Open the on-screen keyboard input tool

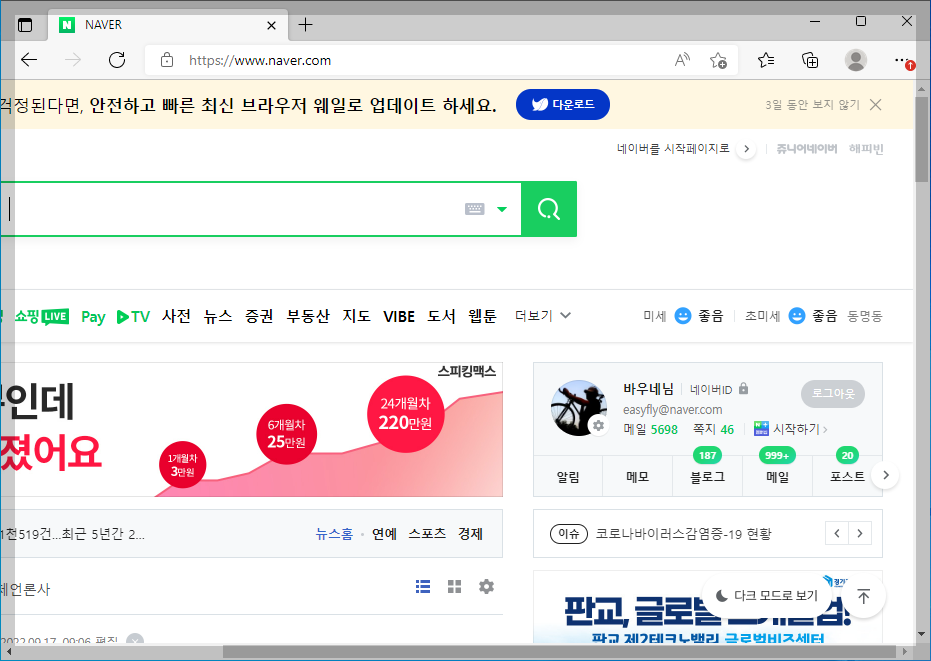pyautogui.click(x=474, y=209)
